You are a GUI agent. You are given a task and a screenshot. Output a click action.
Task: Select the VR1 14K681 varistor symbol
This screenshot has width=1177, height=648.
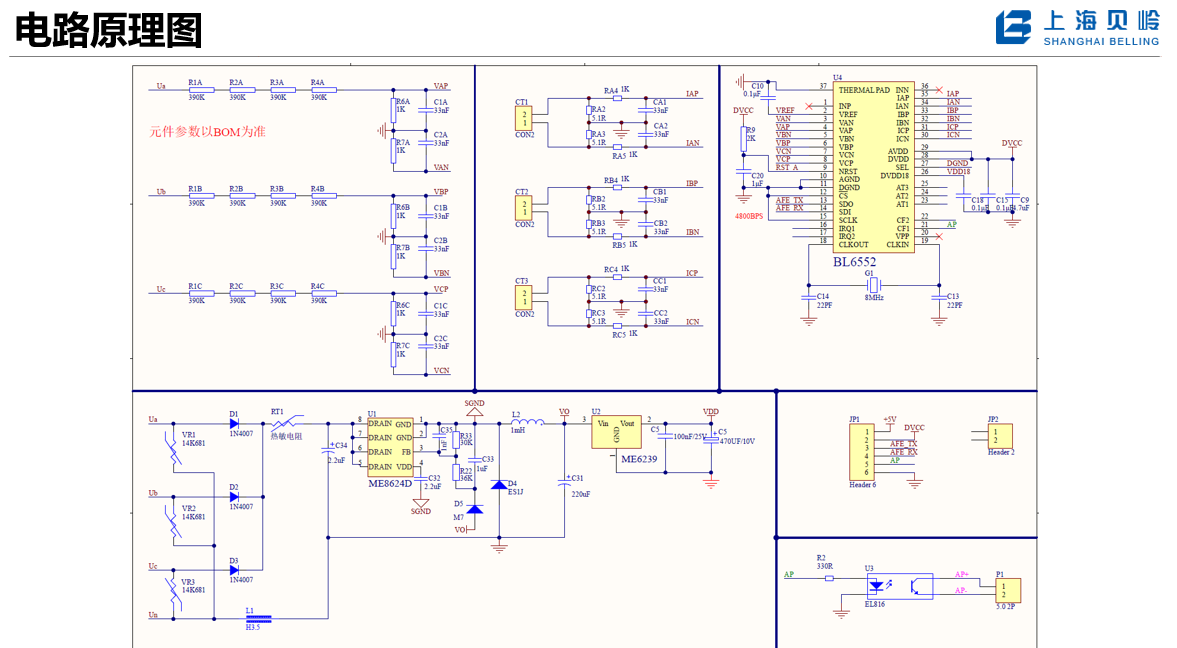[174, 449]
